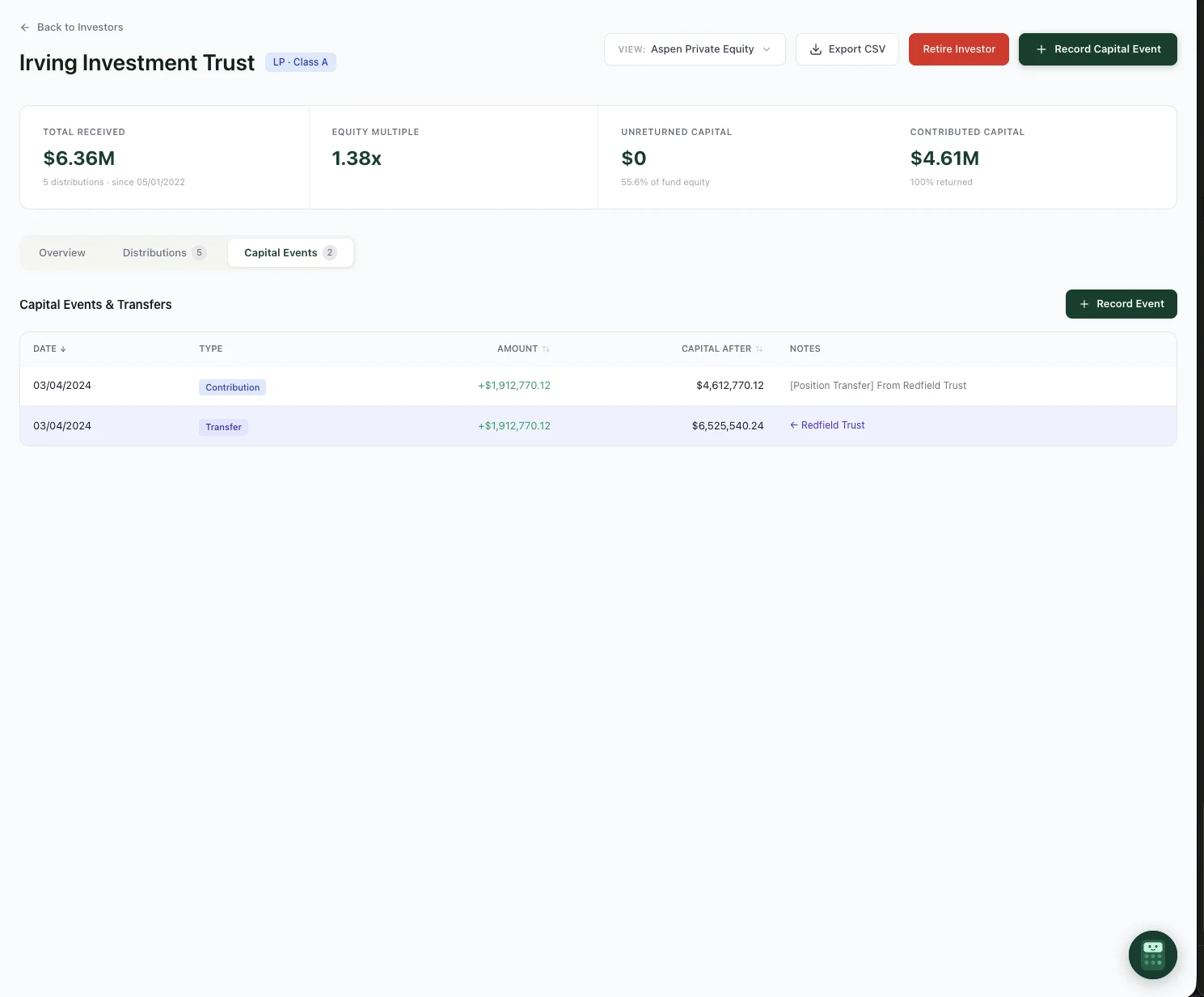Click the plus icon on Record Capital Event
The image size is (1204, 997).
[x=1041, y=49]
